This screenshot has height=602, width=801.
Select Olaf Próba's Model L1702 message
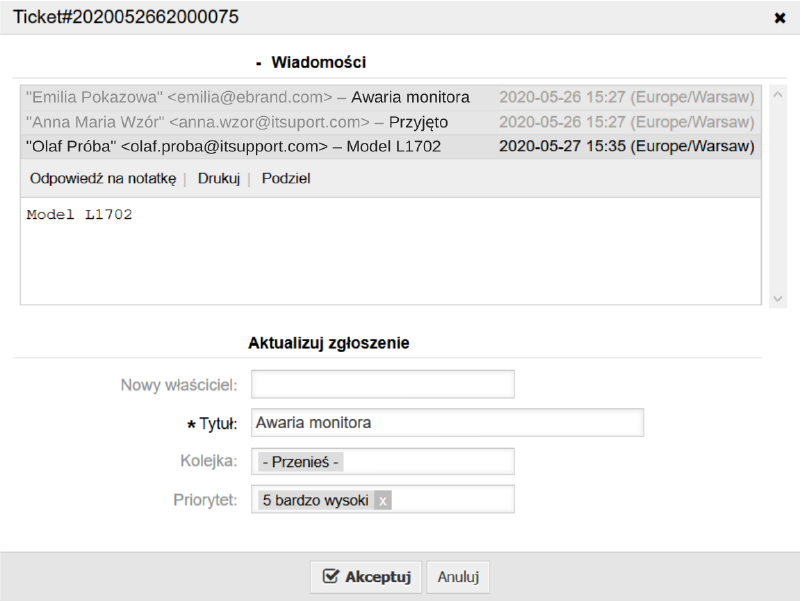[x=390, y=147]
